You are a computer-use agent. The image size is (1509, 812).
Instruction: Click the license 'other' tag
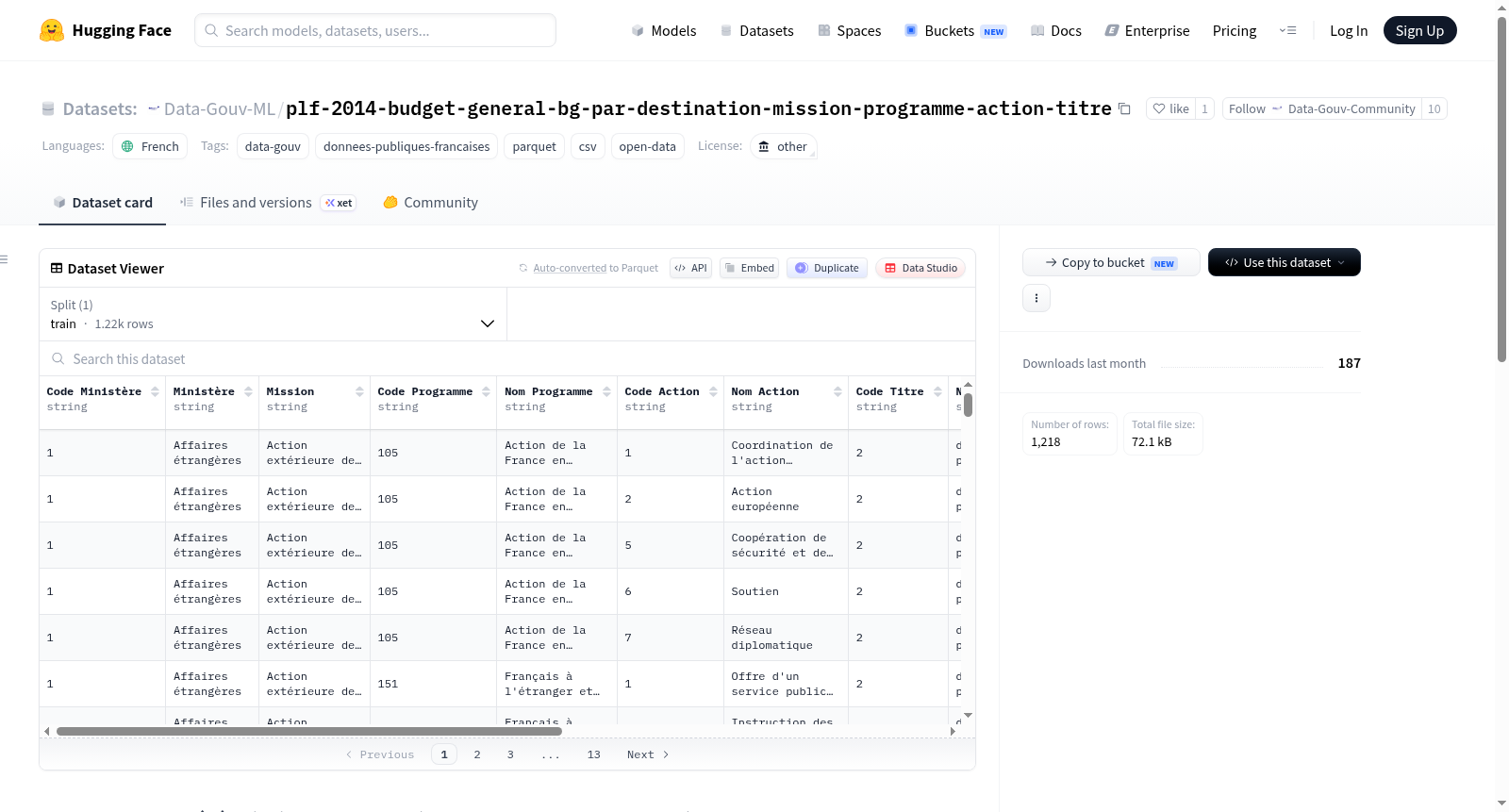click(x=784, y=146)
